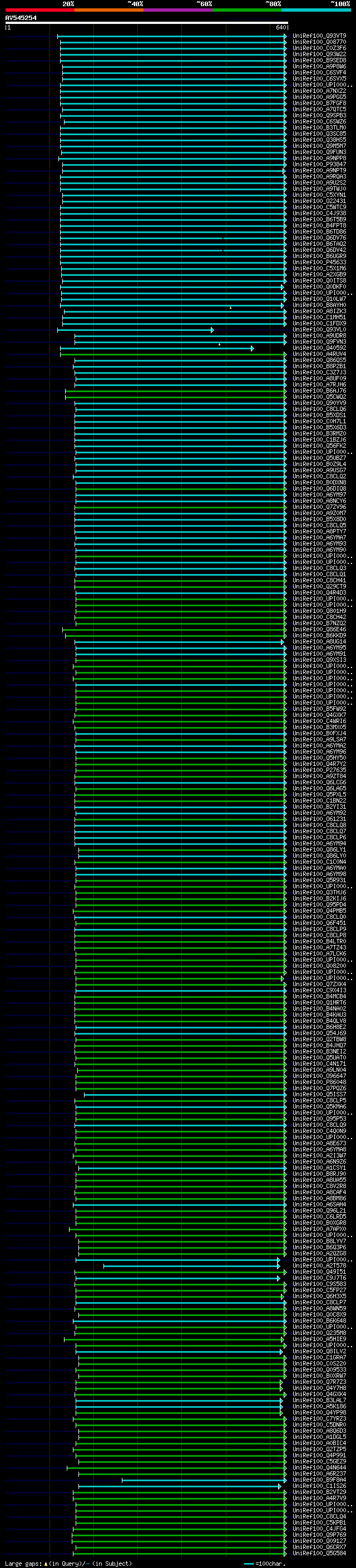356x1568 pixels.
Task: Click the purple ~60% identity legend segment
Action: click(179, 10)
